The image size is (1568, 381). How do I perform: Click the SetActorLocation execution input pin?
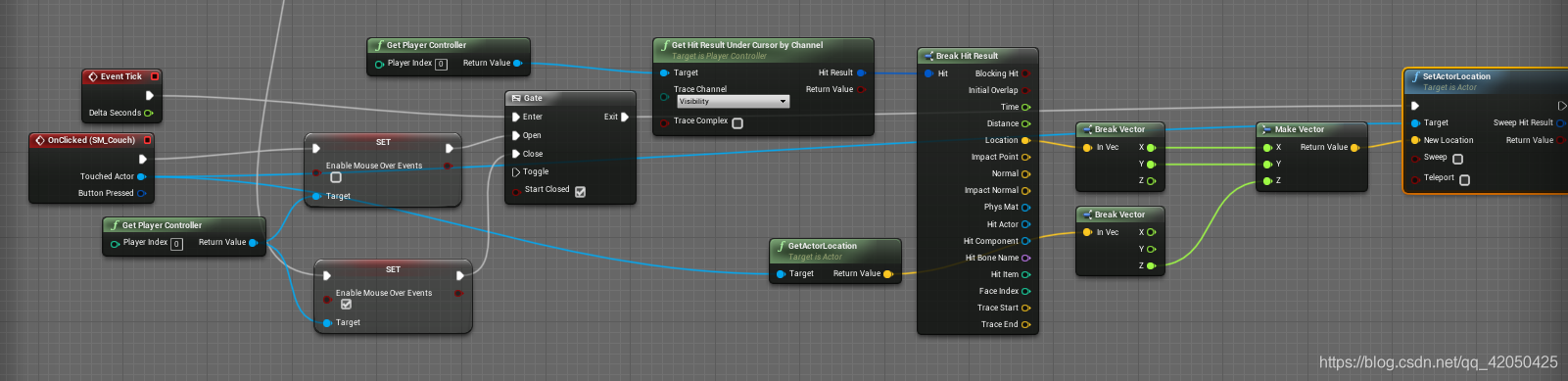click(1415, 105)
